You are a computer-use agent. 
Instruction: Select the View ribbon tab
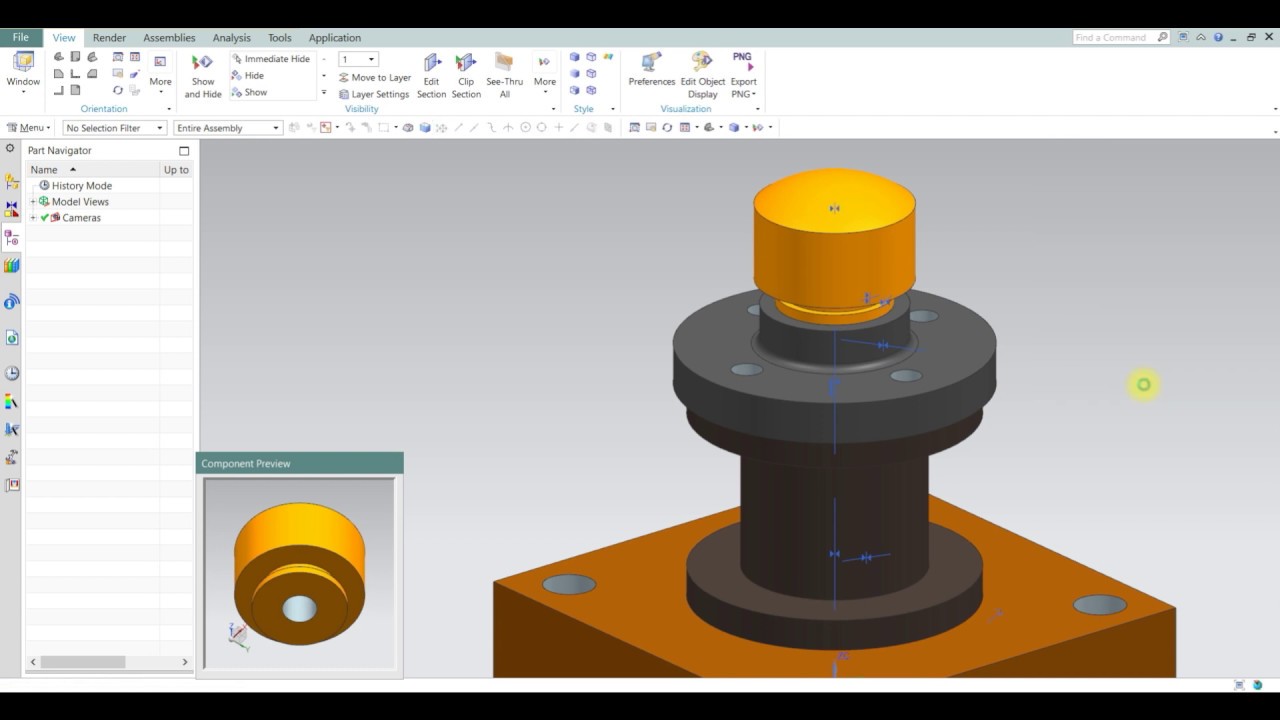pyautogui.click(x=64, y=38)
